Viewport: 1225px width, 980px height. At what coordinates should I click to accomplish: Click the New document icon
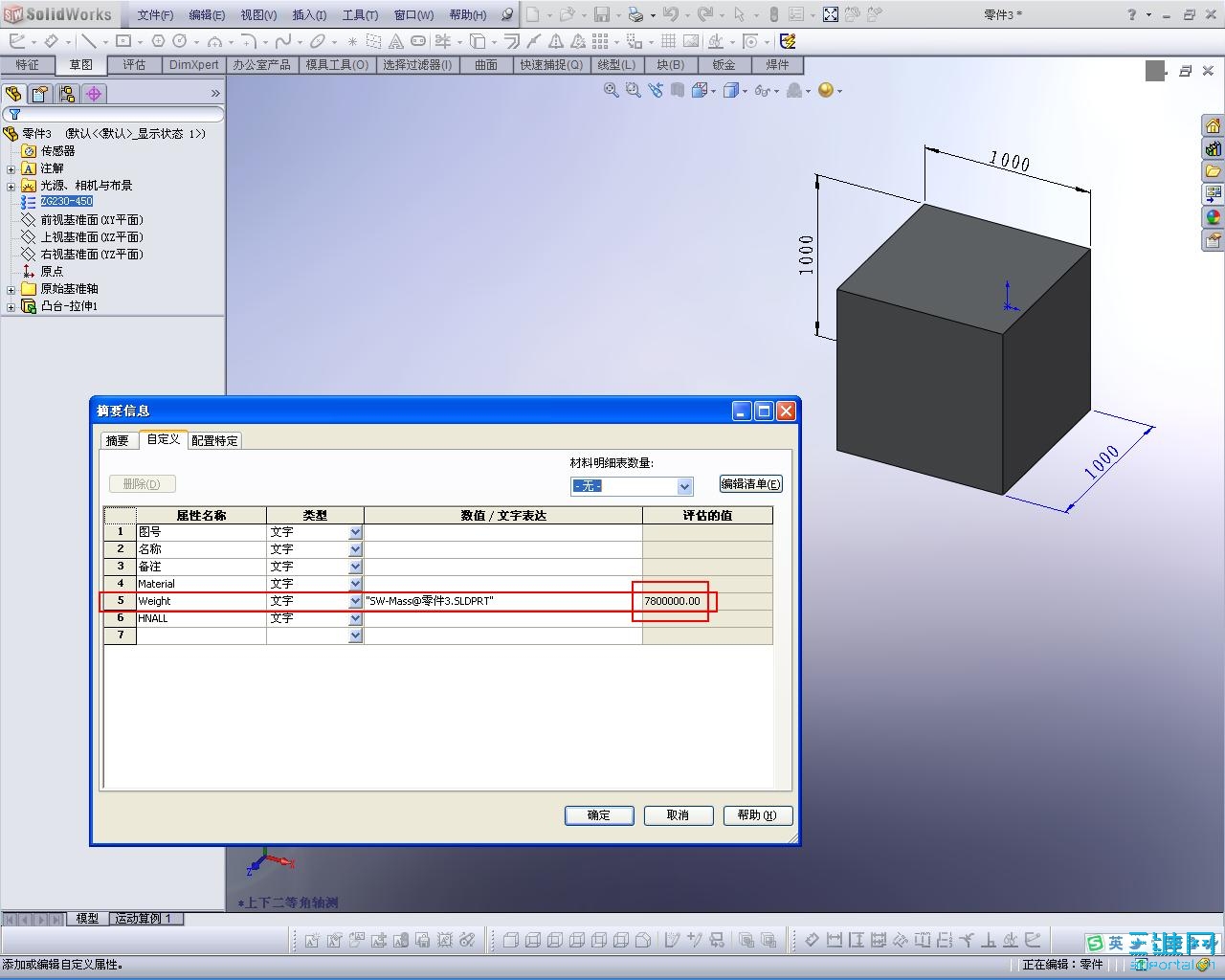pos(533,14)
